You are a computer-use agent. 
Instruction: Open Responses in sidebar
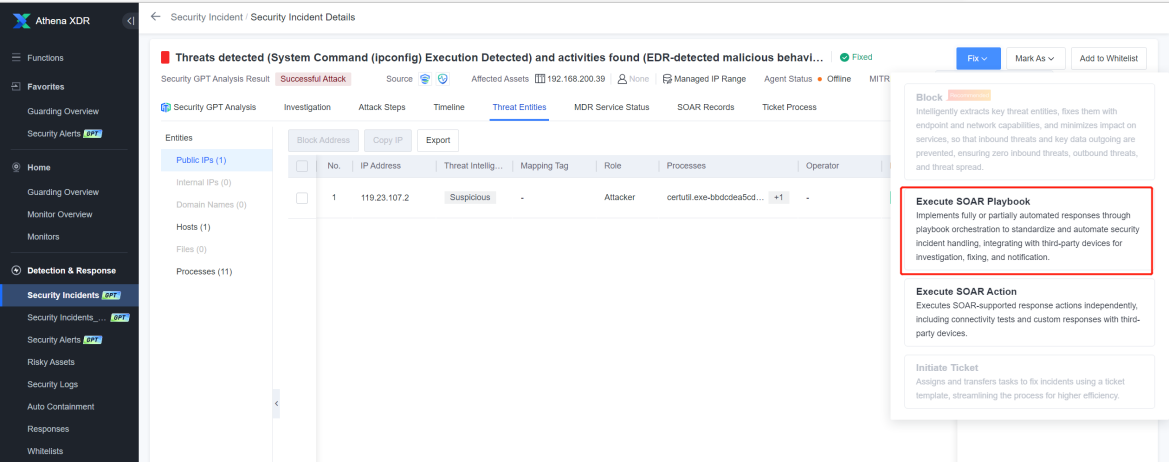pyautogui.click(x=48, y=429)
